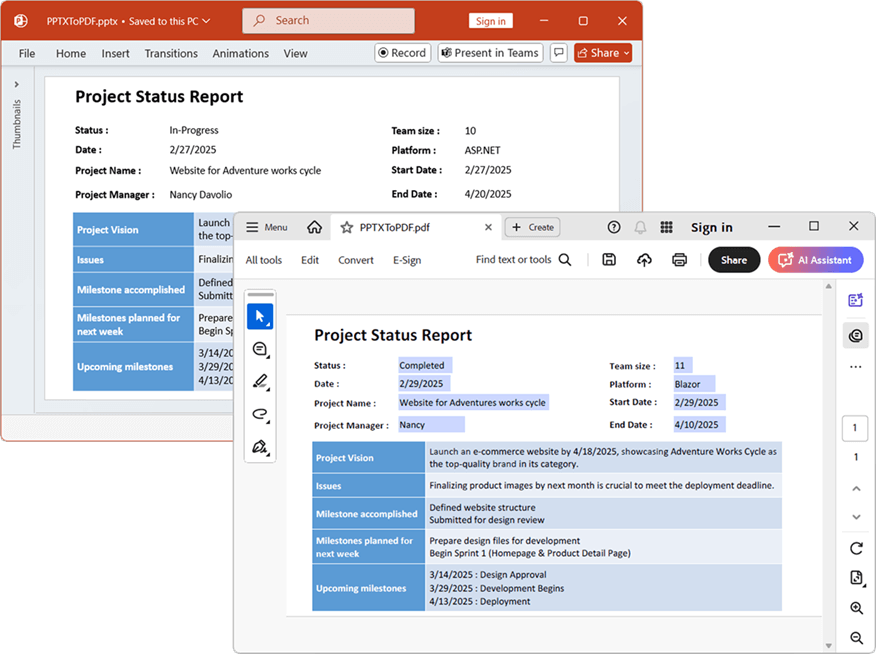Screen dimensions: 876x654
Task: Click the Create button in Acrobat
Action: (533, 227)
